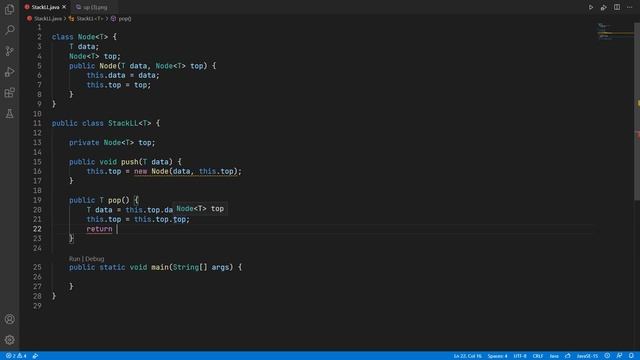Open the Explorer view in activity bar
Image resolution: width=640 pixels, height=360 pixels.
9,9
